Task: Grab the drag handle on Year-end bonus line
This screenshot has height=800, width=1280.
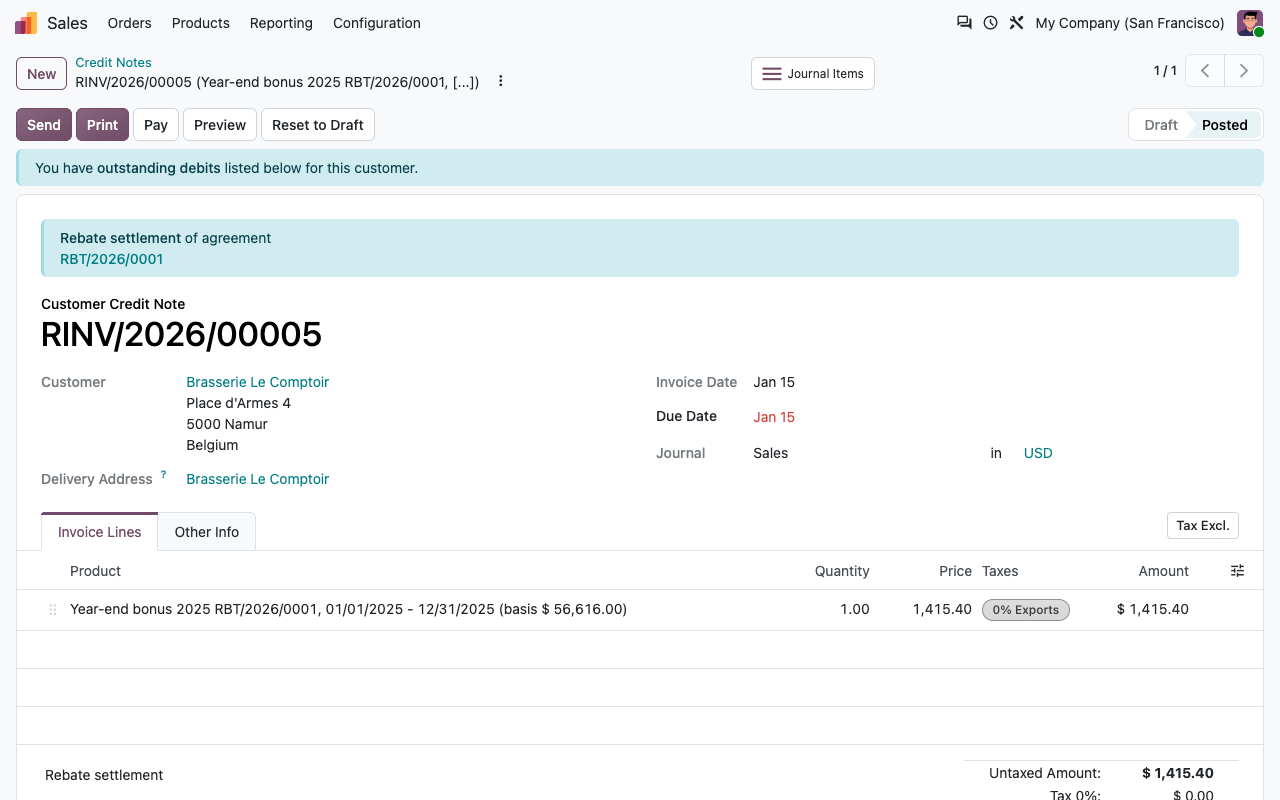Action: 53,610
